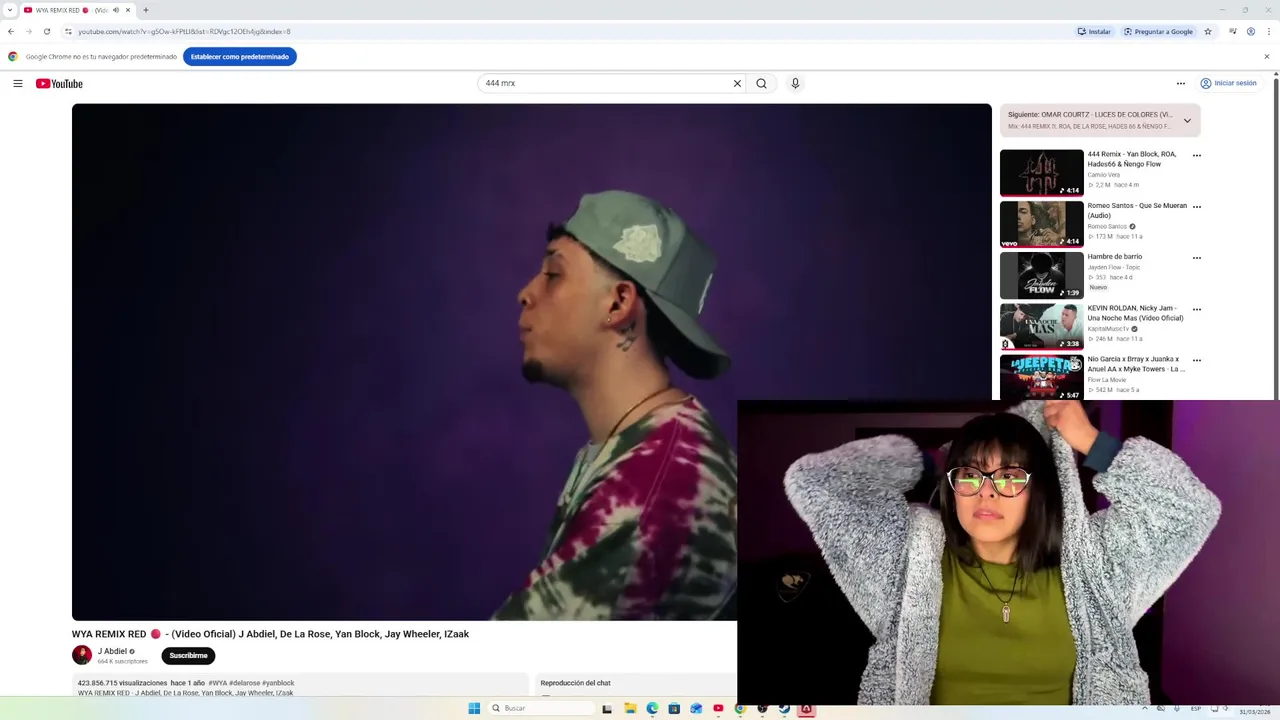Open options for Romeo Santos video
This screenshot has height=720, width=1280.
click(x=1197, y=207)
